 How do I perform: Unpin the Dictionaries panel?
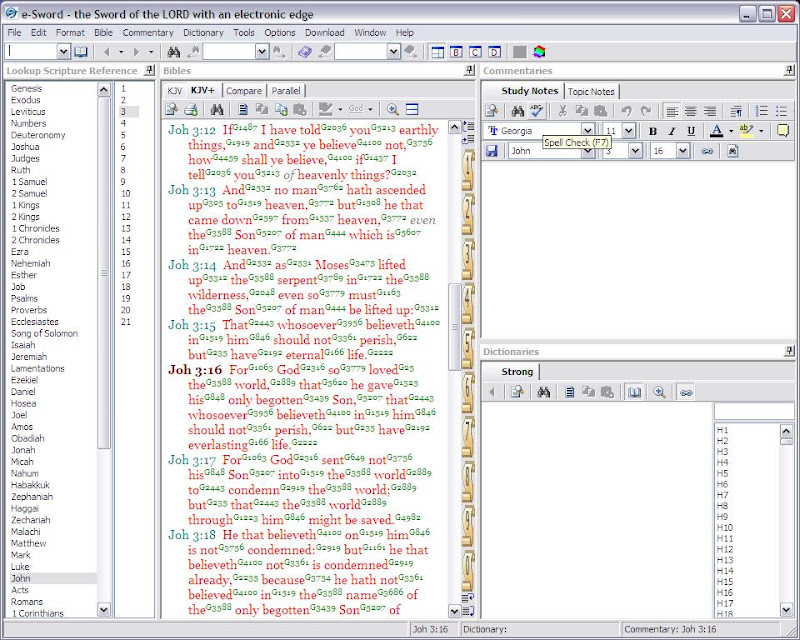point(789,351)
